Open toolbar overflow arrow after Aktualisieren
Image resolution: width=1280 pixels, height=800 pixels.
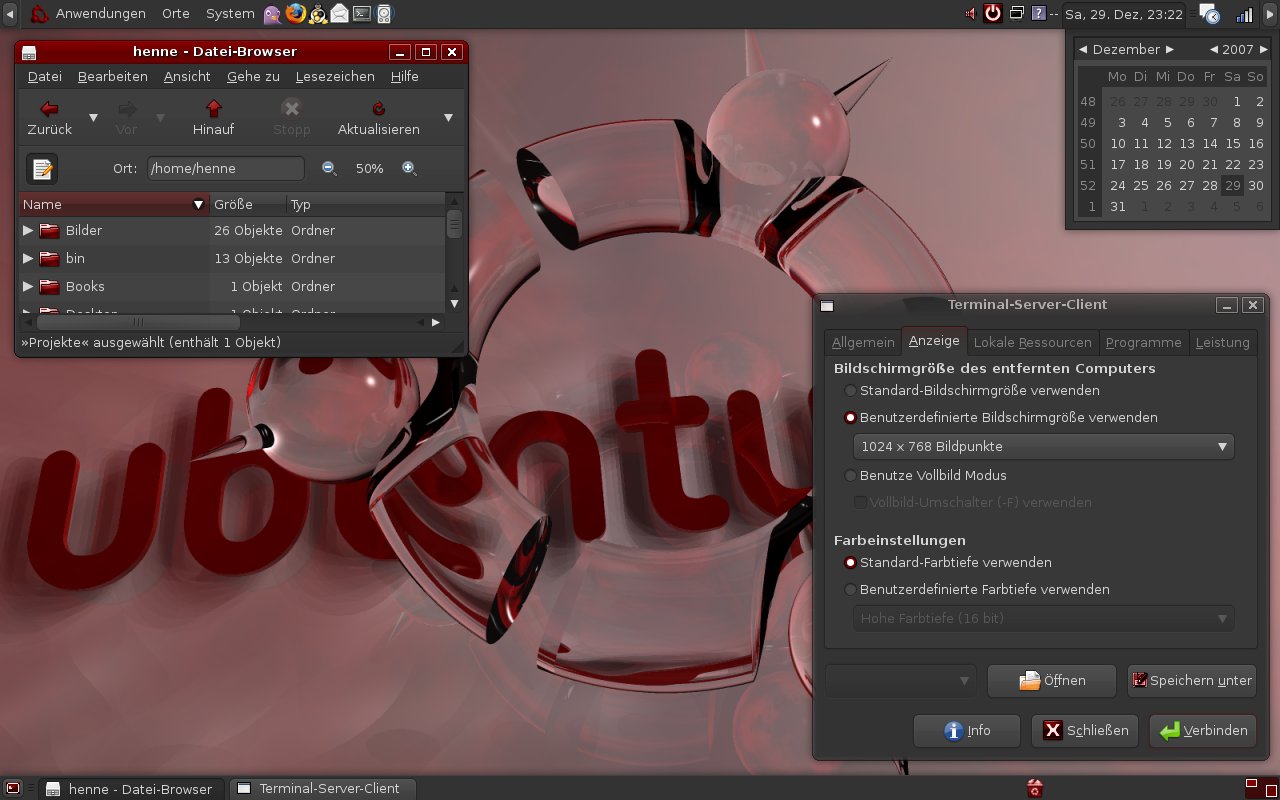448,117
